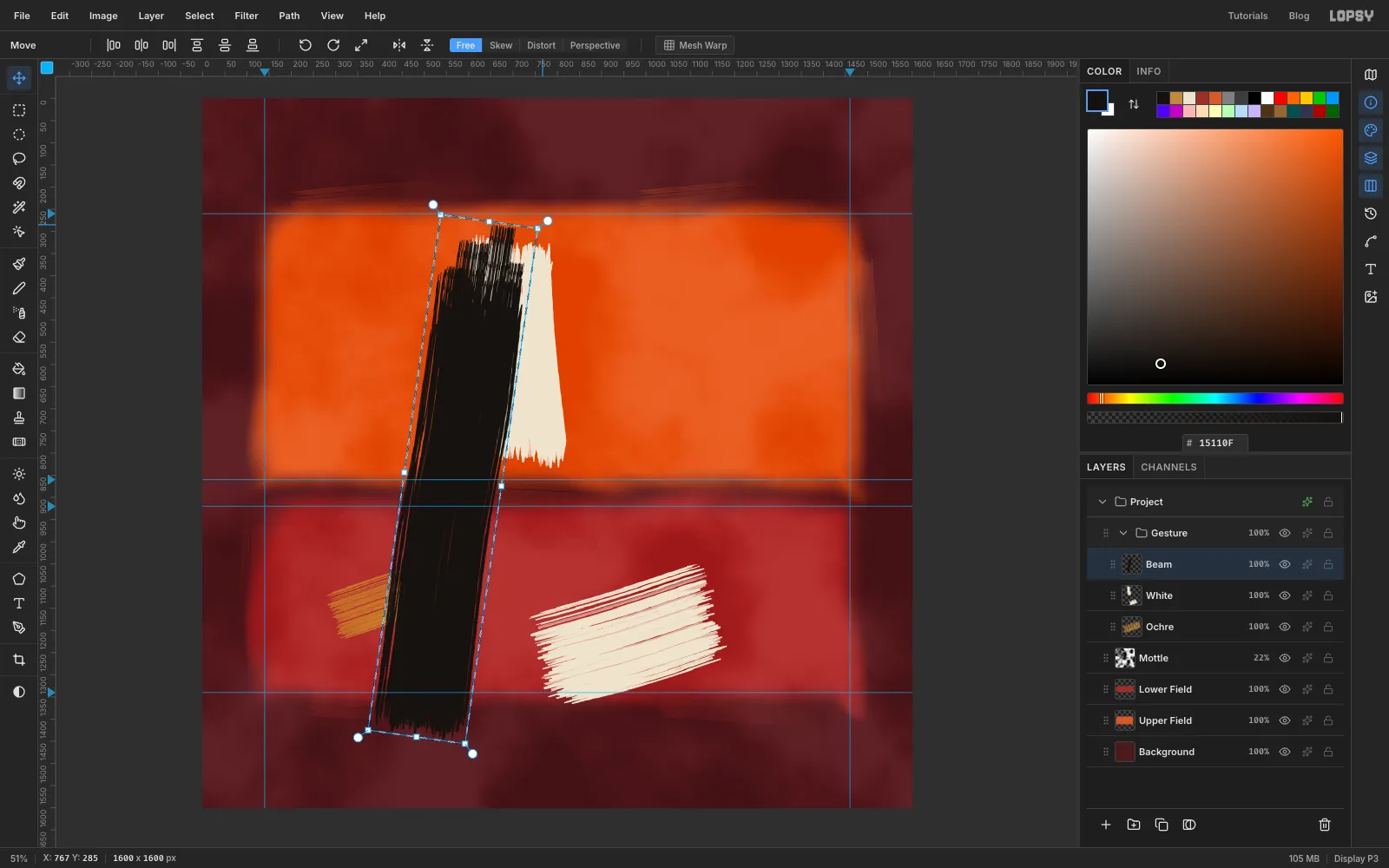Select the Crop tool
1389x868 pixels.
pos(19,660)
